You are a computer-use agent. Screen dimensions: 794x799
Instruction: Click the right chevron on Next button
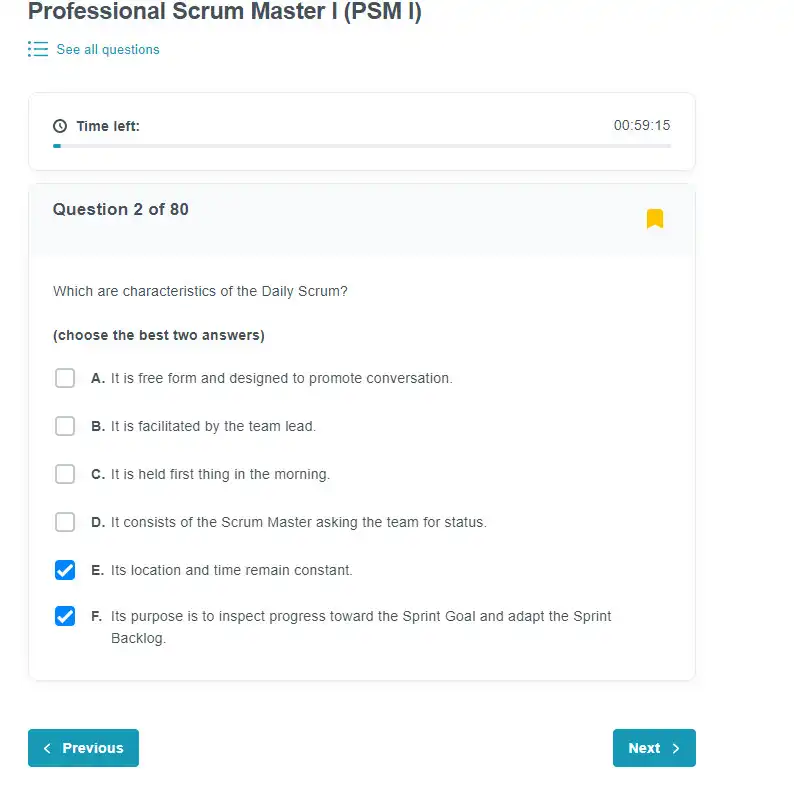click(676, 748)
